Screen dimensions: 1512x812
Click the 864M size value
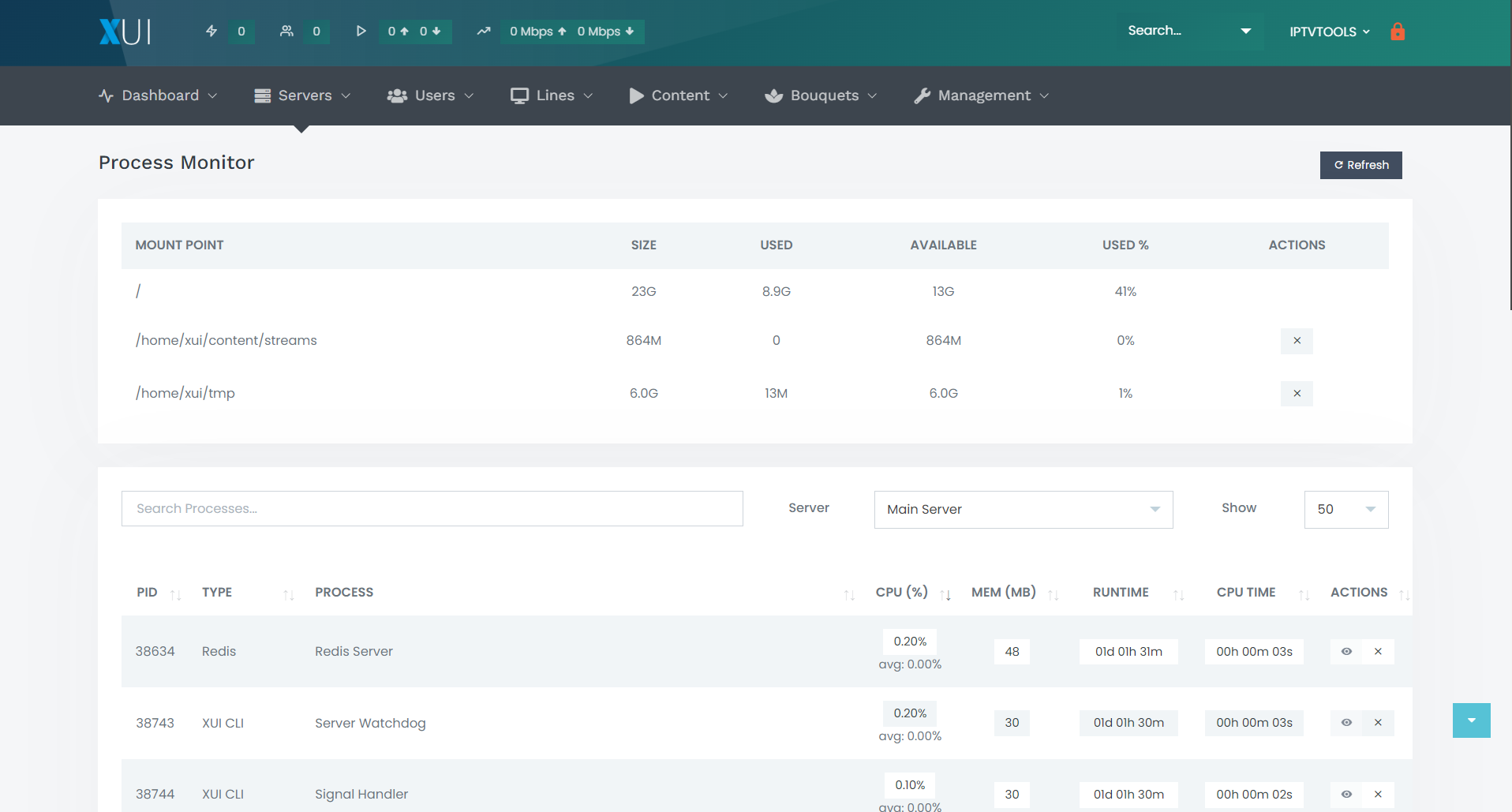[644, 341]
